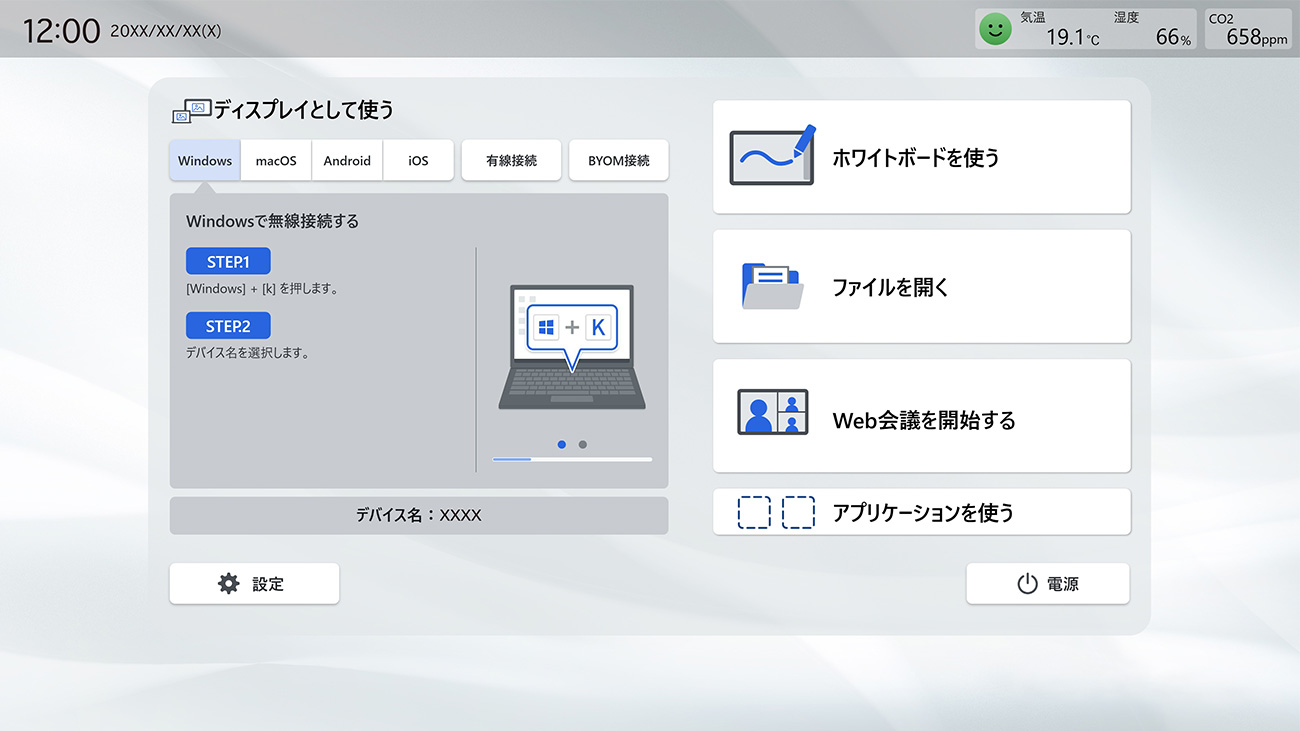Click the slideshow progress bar

(572, 459)
